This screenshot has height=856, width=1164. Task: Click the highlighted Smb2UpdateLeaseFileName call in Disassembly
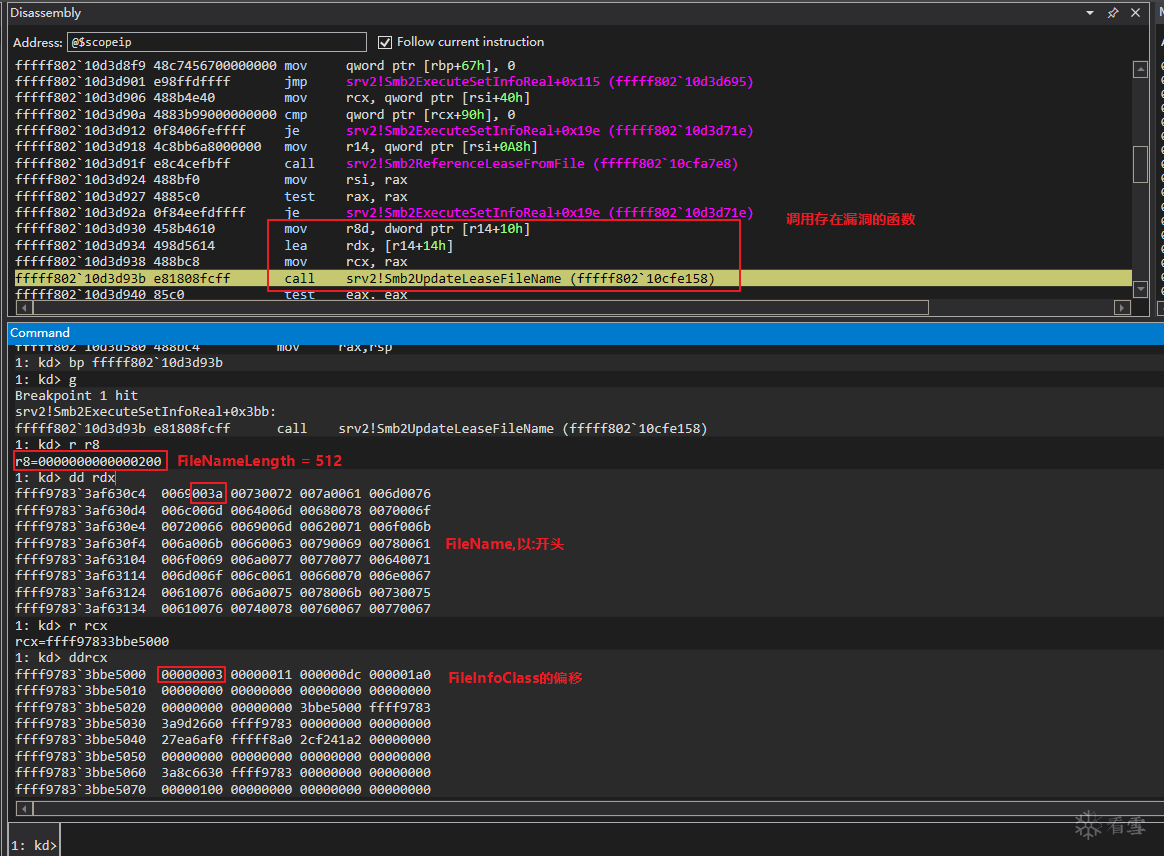pos(530,278)
